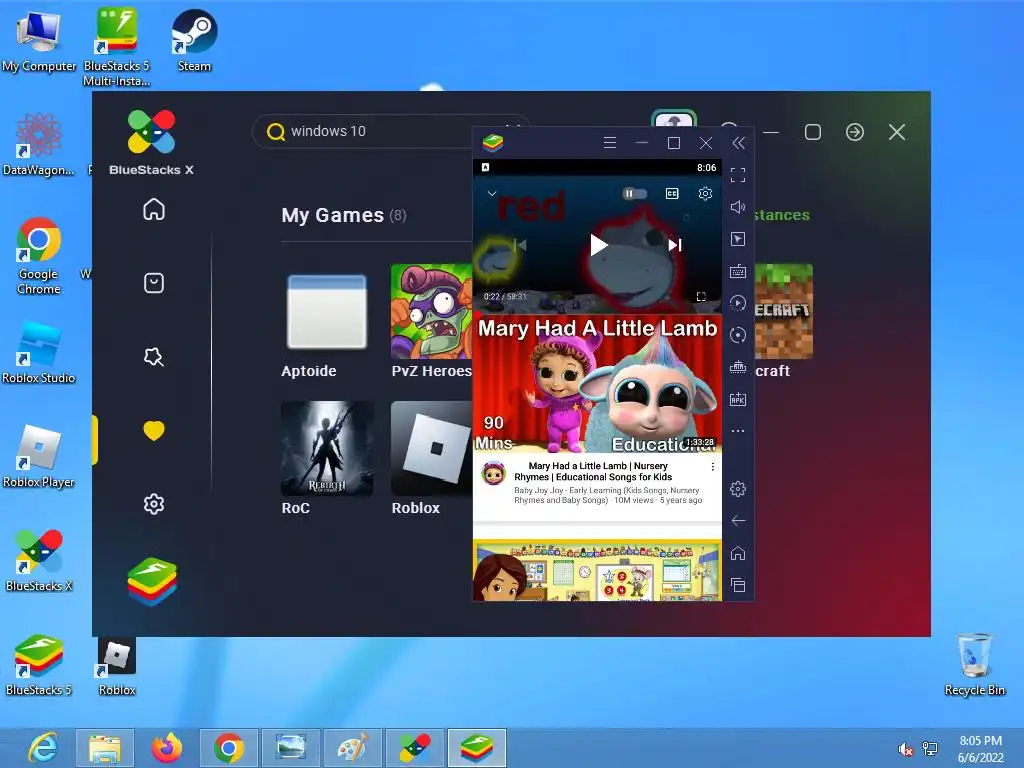Click the cursor lock icon in side toolbar
This screenshot has height=768, width=1024.
(x=738, y=239)
